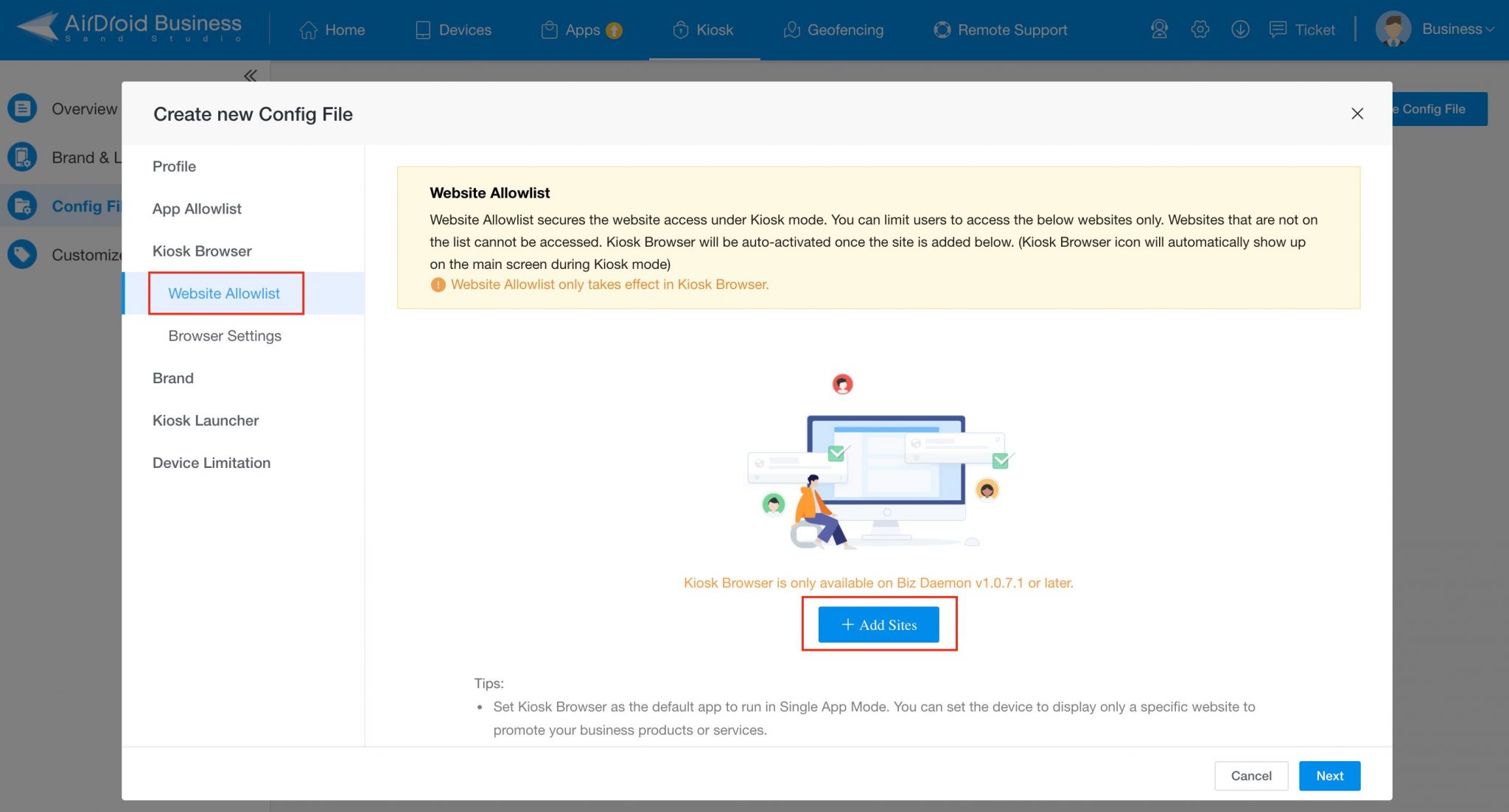Viewport: 1509px width, 812px height.
Task: Select the Brand & Launcher sidebar icon
Action: click(22, 157)
